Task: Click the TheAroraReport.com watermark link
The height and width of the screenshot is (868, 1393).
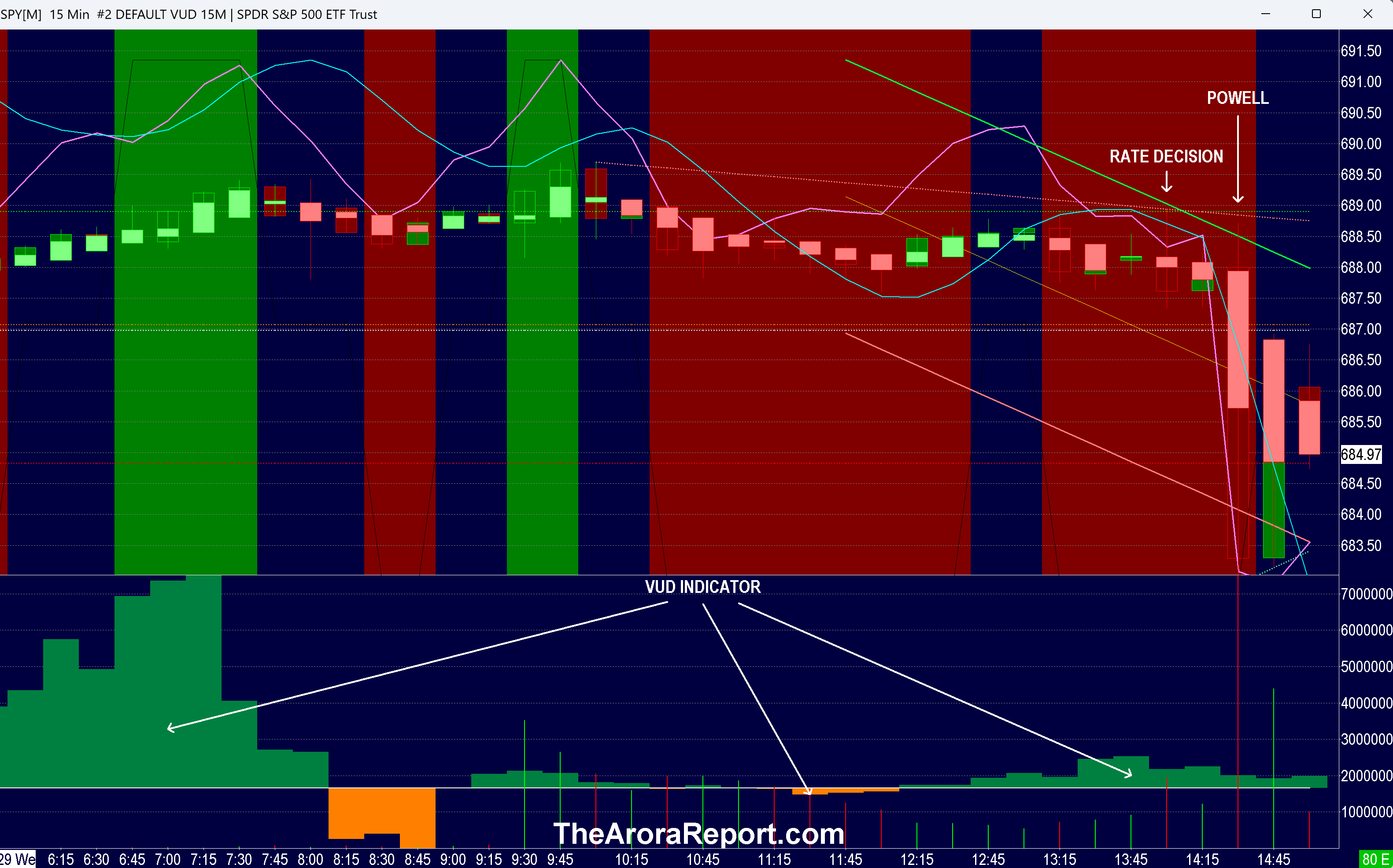Action: [698, 834]
